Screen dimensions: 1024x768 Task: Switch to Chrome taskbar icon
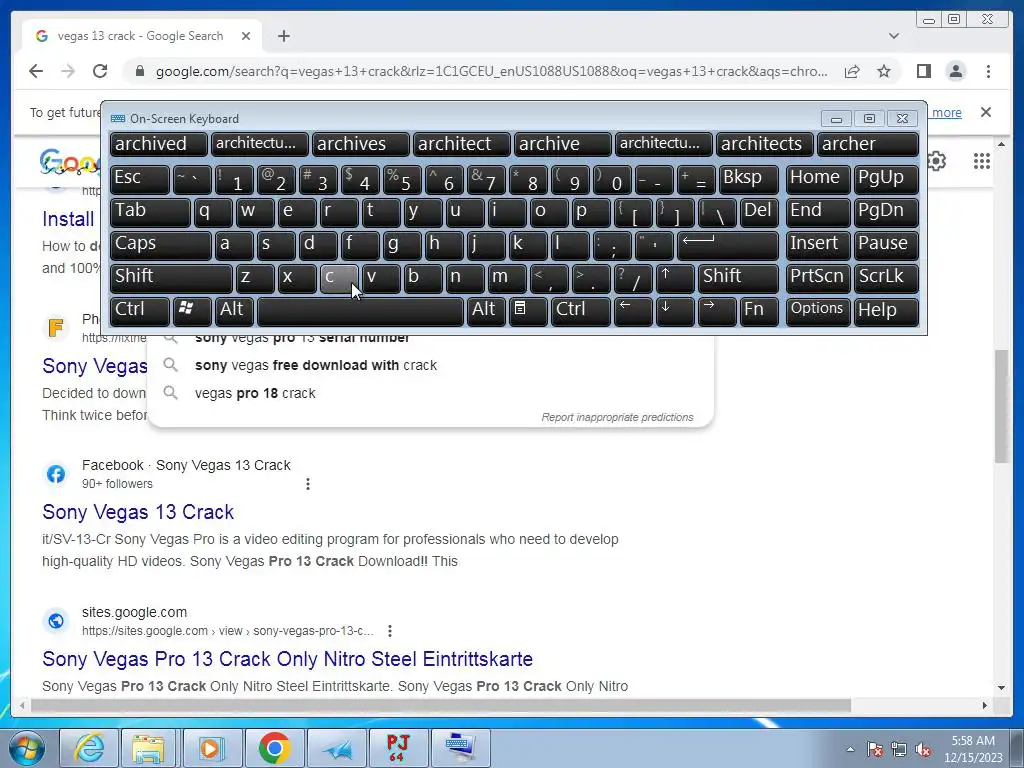point(274,748)
